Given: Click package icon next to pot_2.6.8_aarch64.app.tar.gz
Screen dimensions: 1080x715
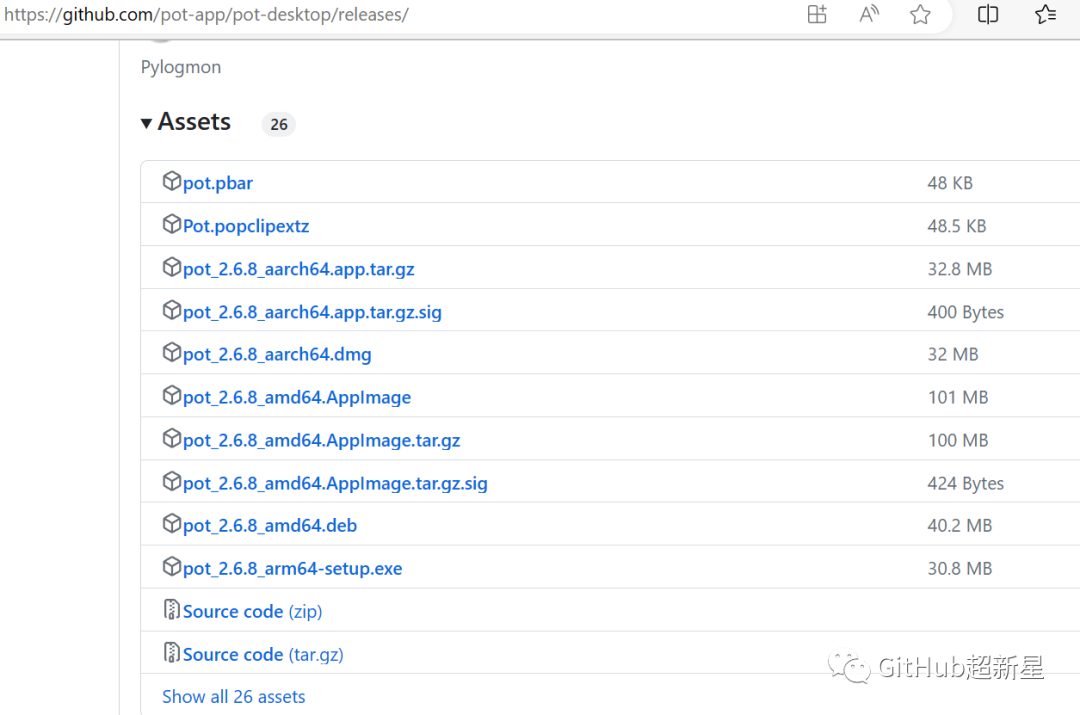Looking at the screenshot, I should coord(172,267).
